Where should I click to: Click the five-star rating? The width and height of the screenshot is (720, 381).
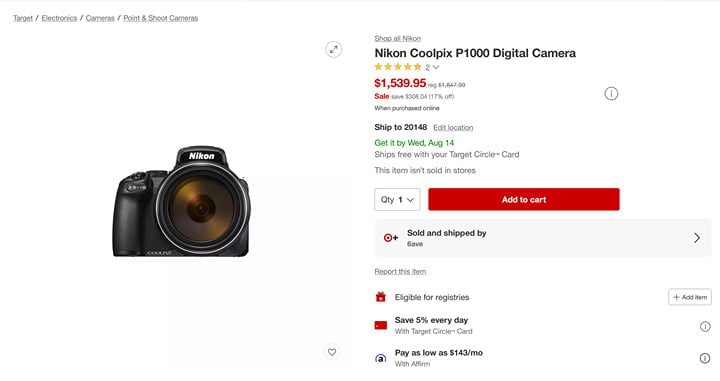point(398,67)
